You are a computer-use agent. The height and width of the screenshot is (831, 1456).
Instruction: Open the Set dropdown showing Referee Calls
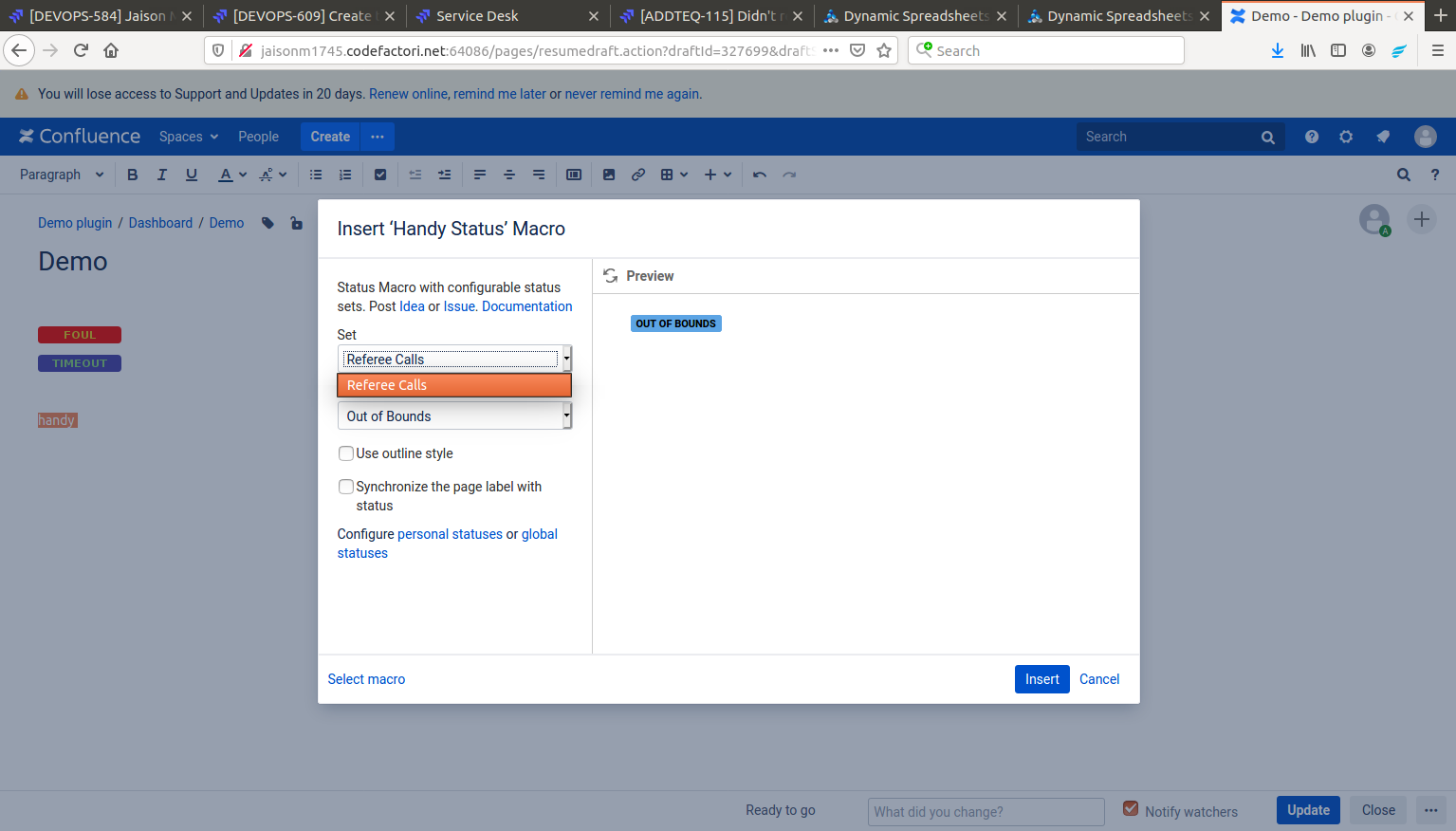click(454, 360)
